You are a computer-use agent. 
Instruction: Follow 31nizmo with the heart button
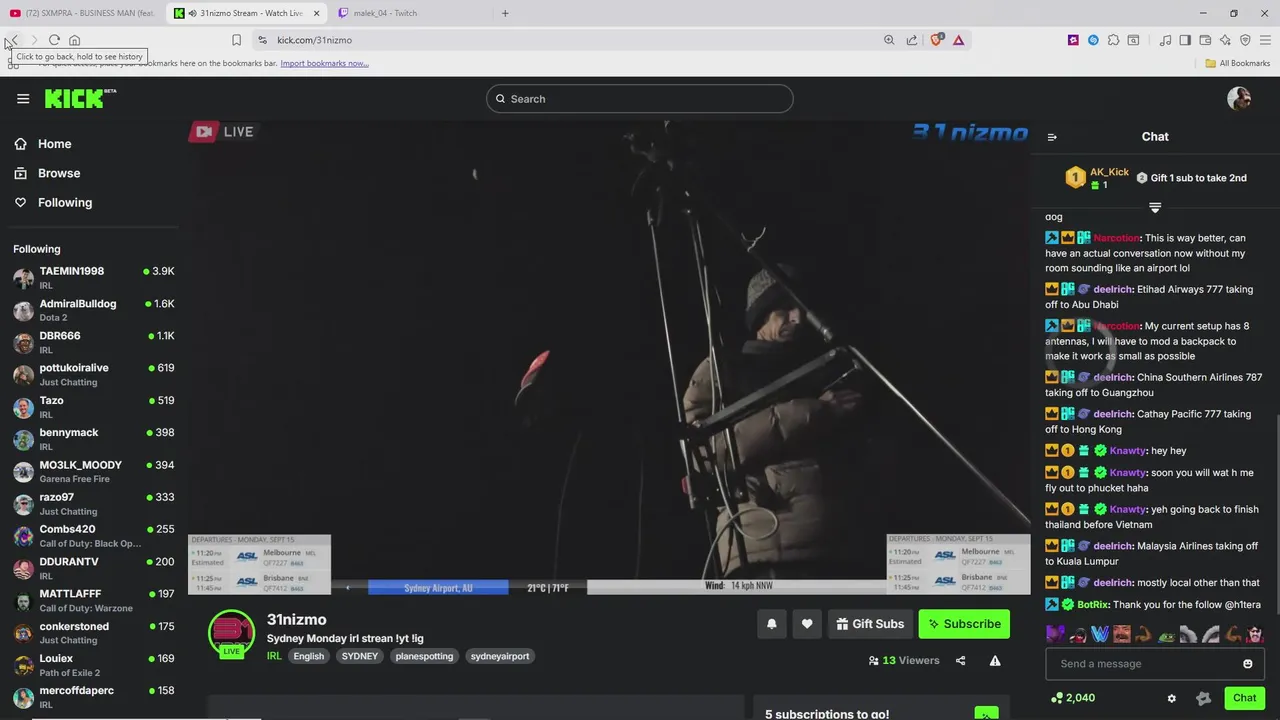[x=807, y=624]
